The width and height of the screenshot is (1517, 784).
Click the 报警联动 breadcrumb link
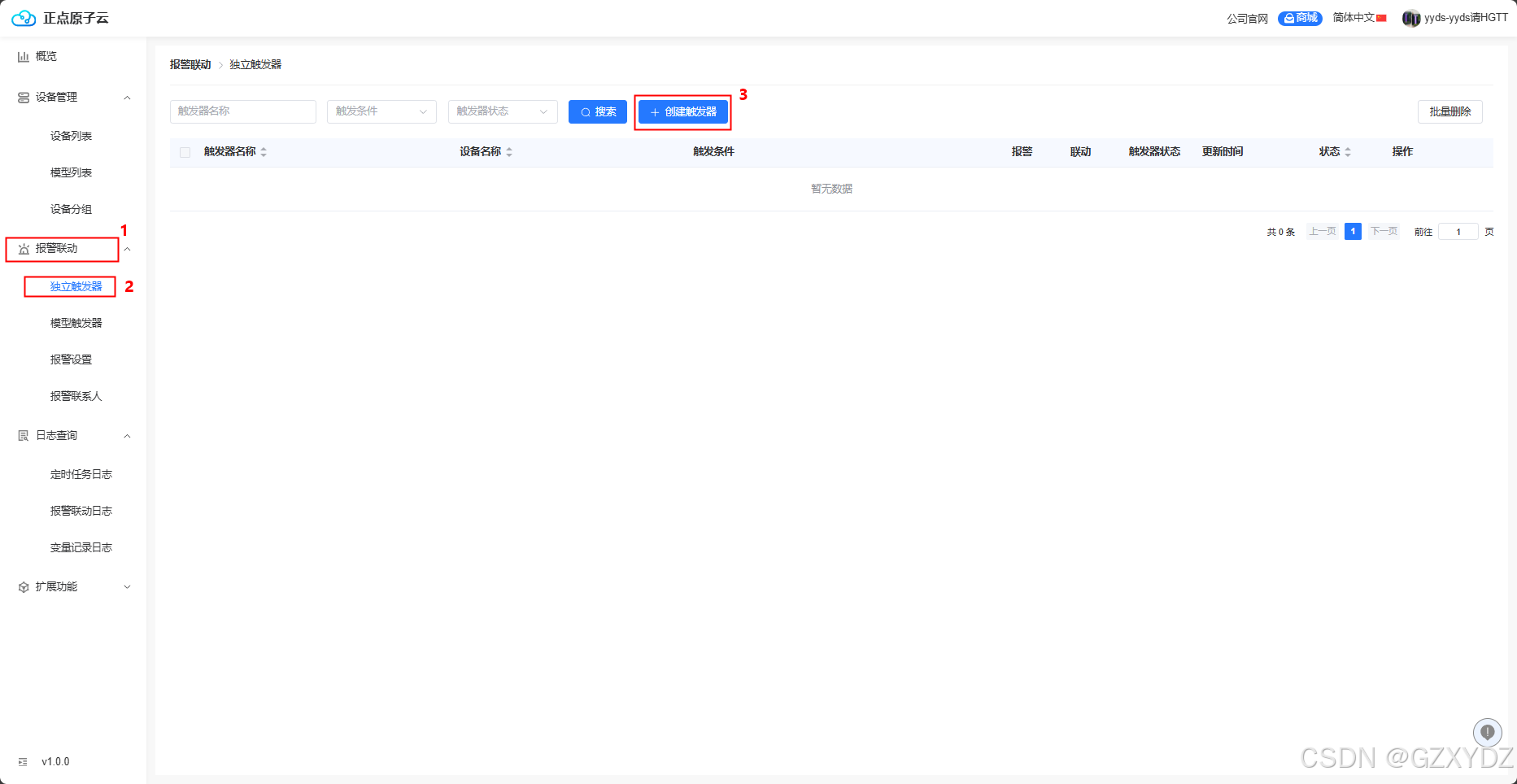(190, 64)
